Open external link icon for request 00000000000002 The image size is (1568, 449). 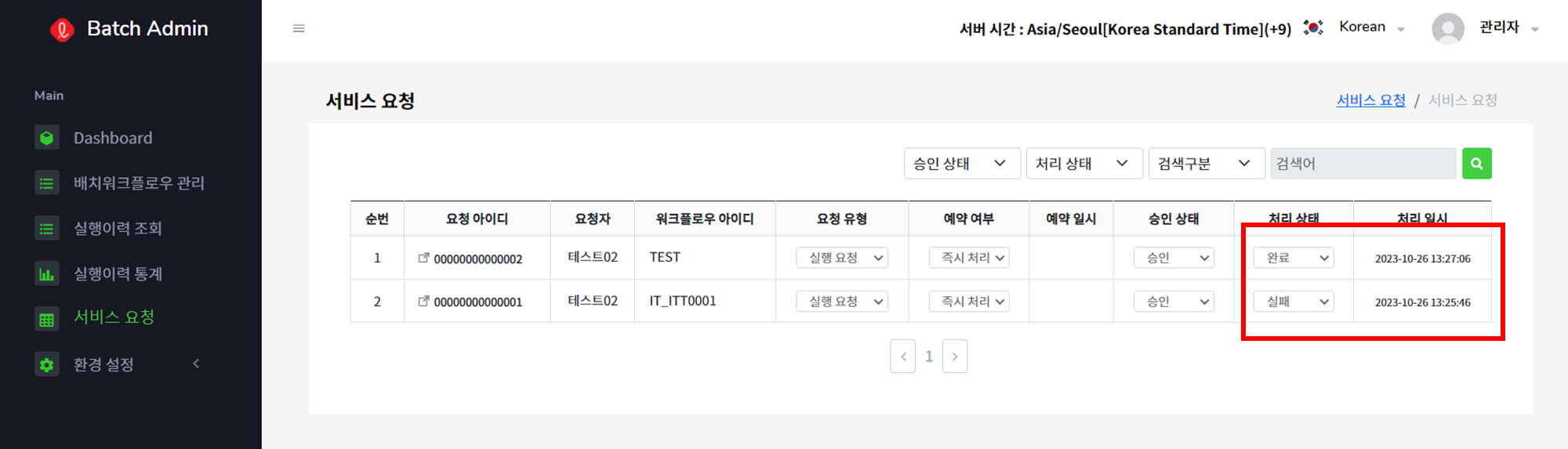point(423,258)
